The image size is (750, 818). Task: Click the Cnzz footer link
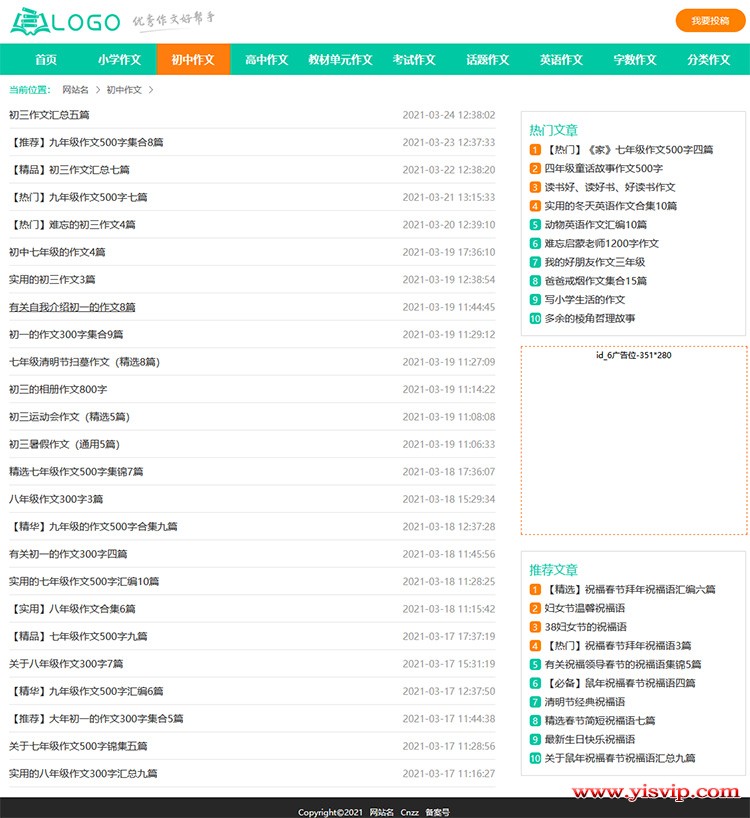coord(409,812)
